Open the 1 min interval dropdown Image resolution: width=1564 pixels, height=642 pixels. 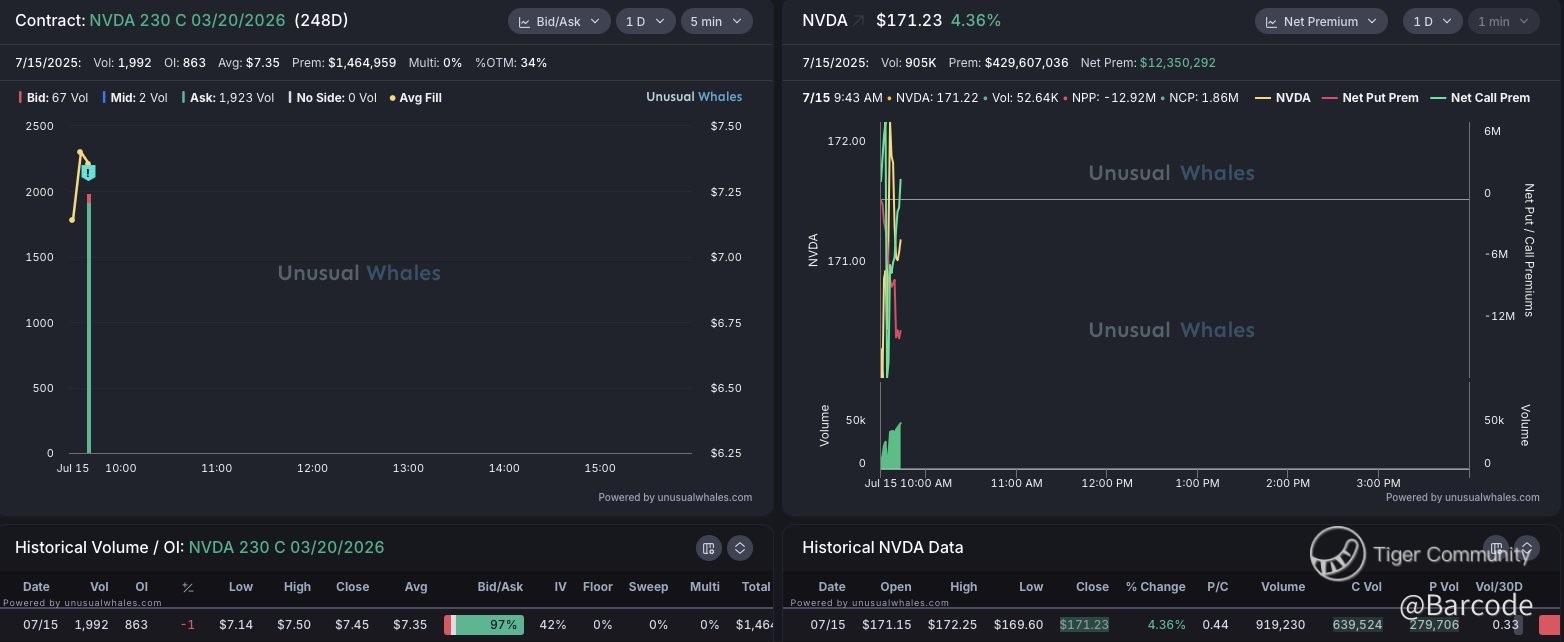point(1503,21)
